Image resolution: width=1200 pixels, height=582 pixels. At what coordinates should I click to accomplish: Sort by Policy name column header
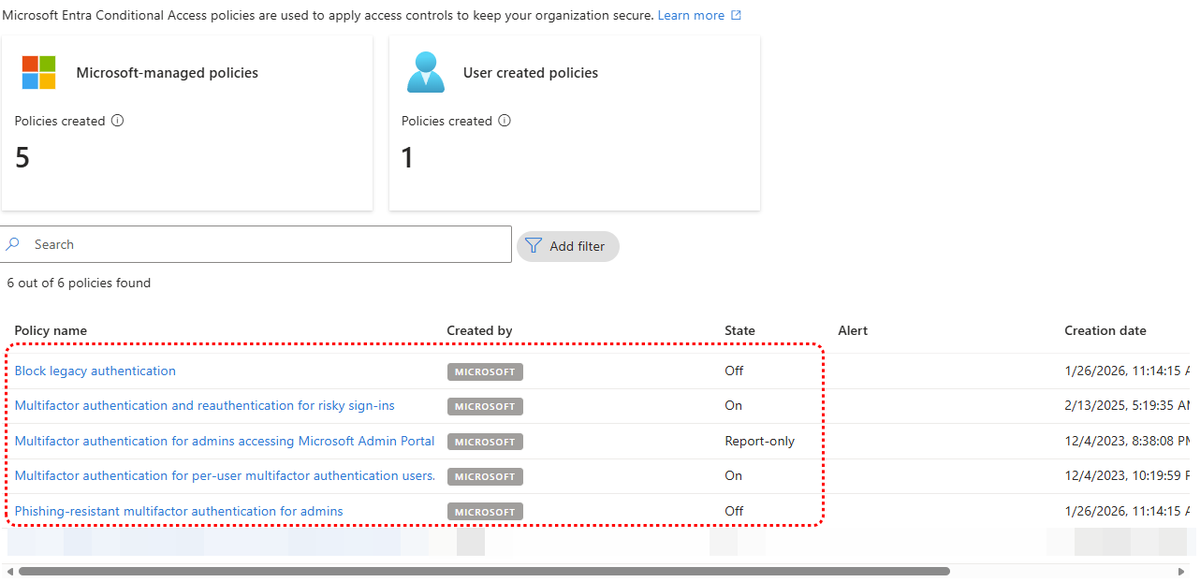click(50, 331)
